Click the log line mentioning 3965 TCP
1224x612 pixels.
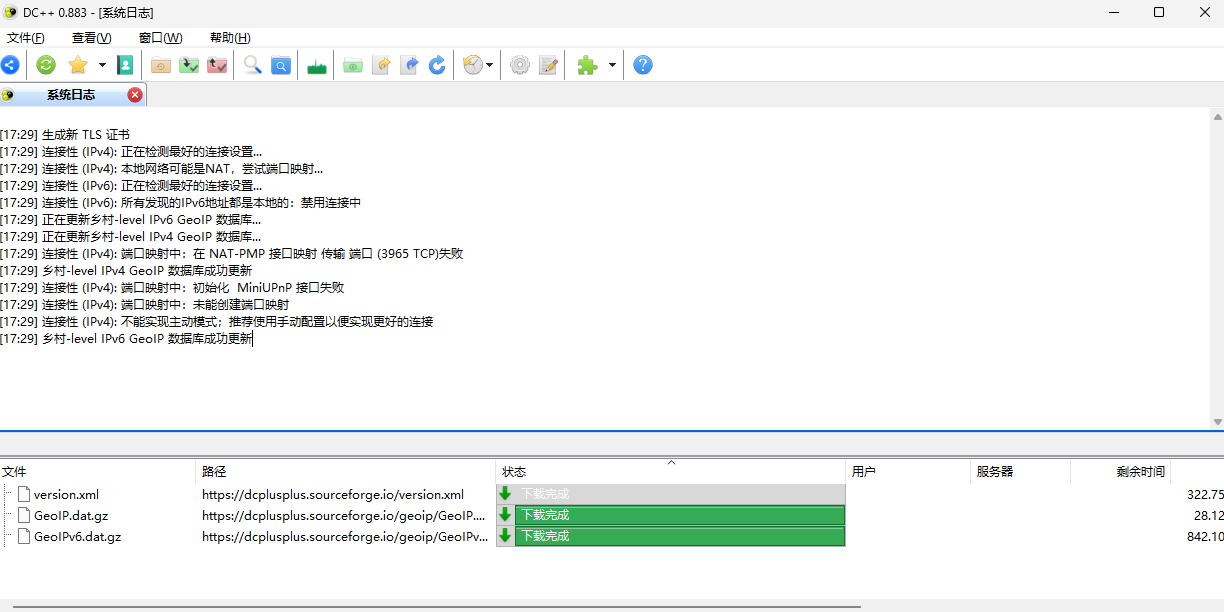[232, 253]
